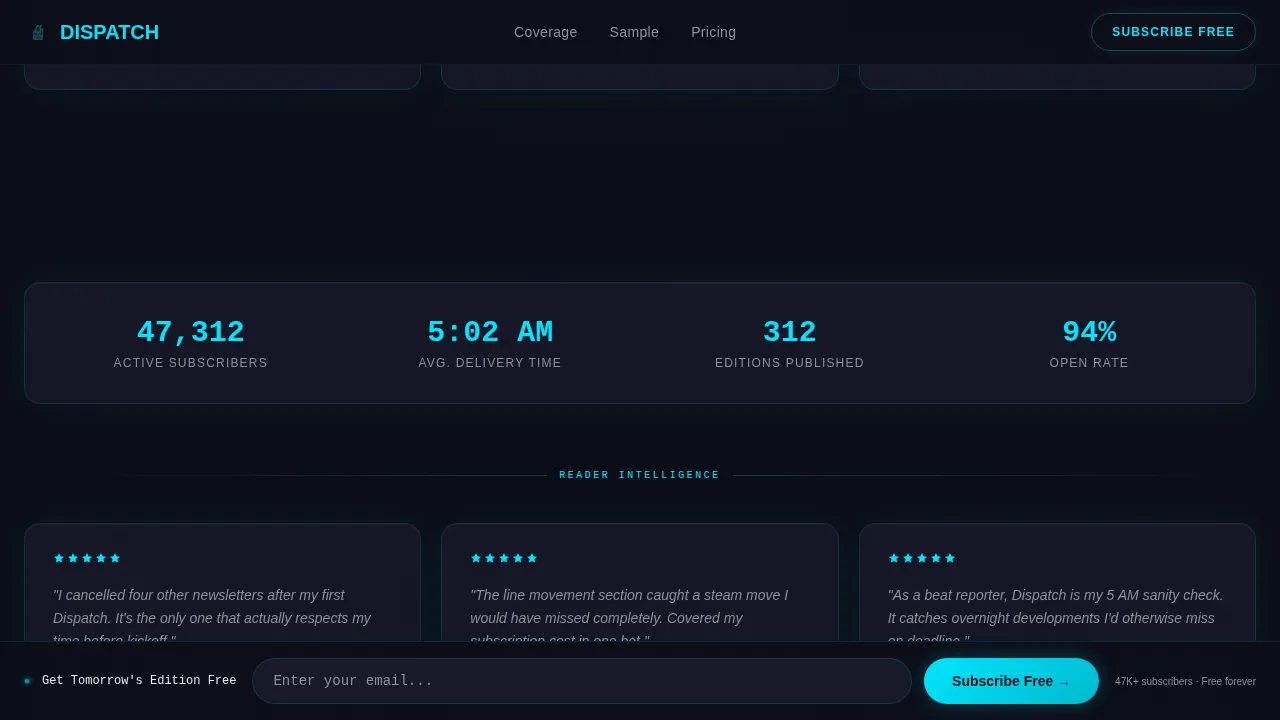Click the Subscribe Free arrow button
The height and width of the screenshot is (720, 1280).
[1011, 681]
